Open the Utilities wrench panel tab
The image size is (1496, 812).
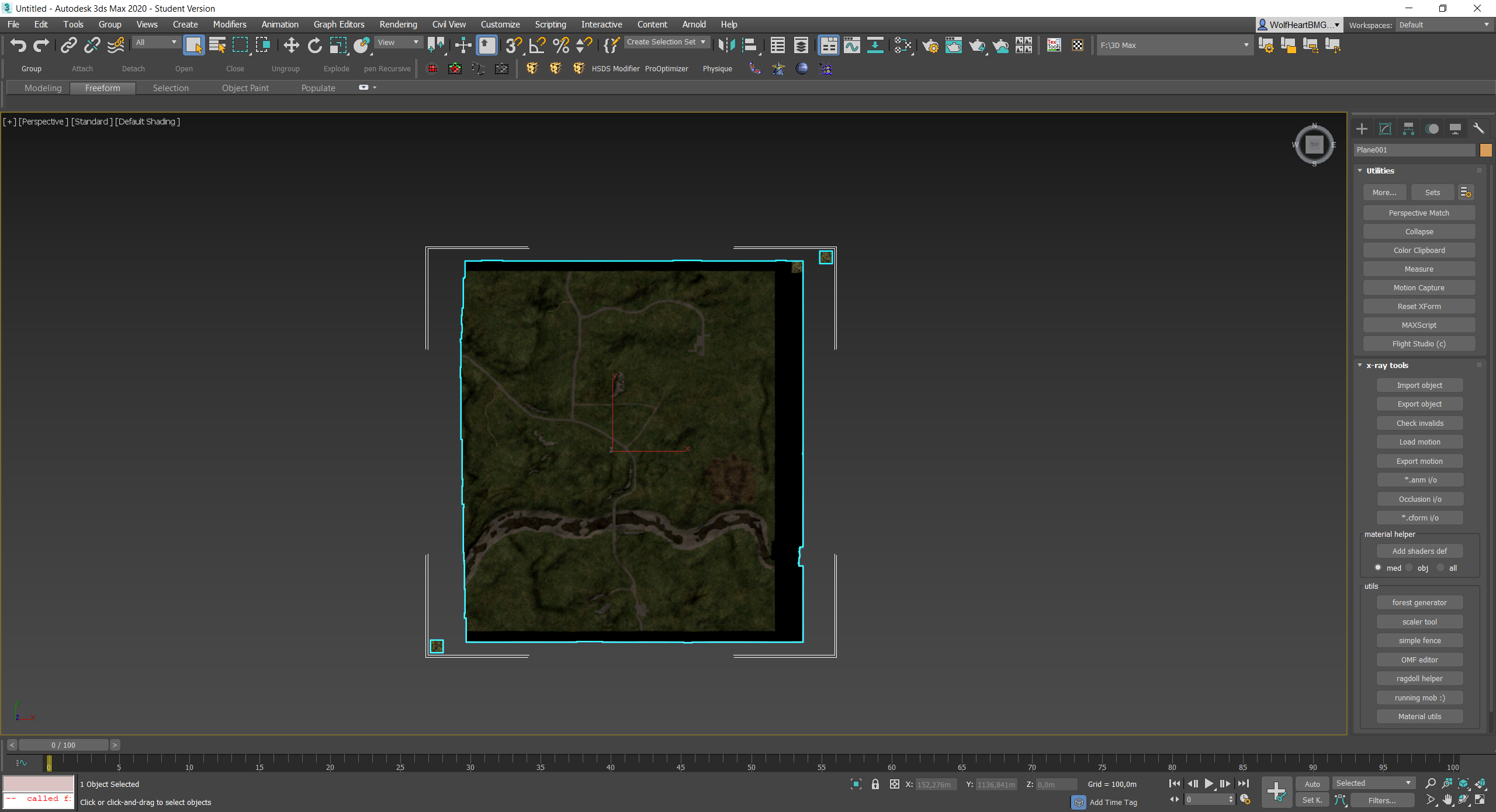(1478, 129)
